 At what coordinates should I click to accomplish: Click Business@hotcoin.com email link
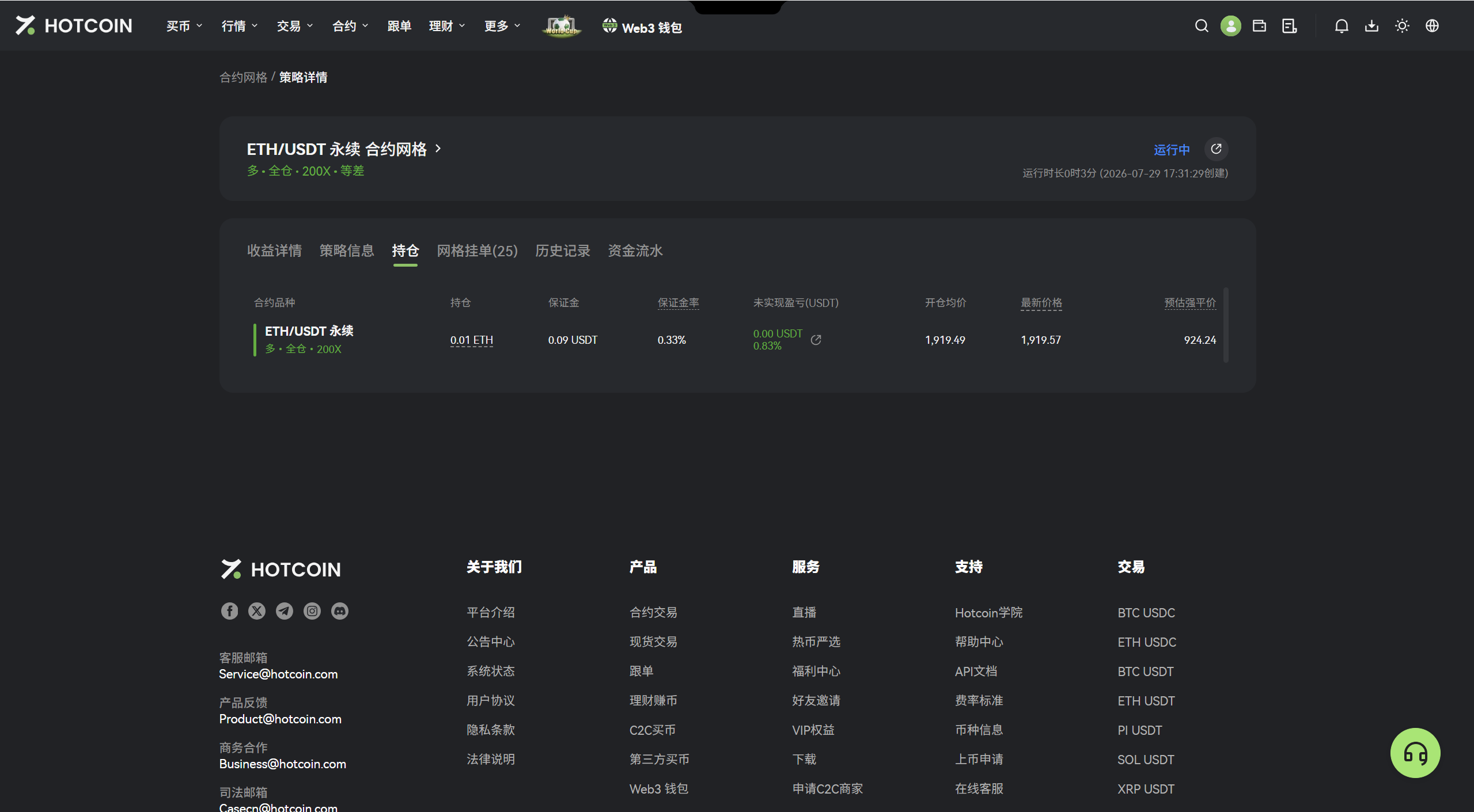point(282,764)
